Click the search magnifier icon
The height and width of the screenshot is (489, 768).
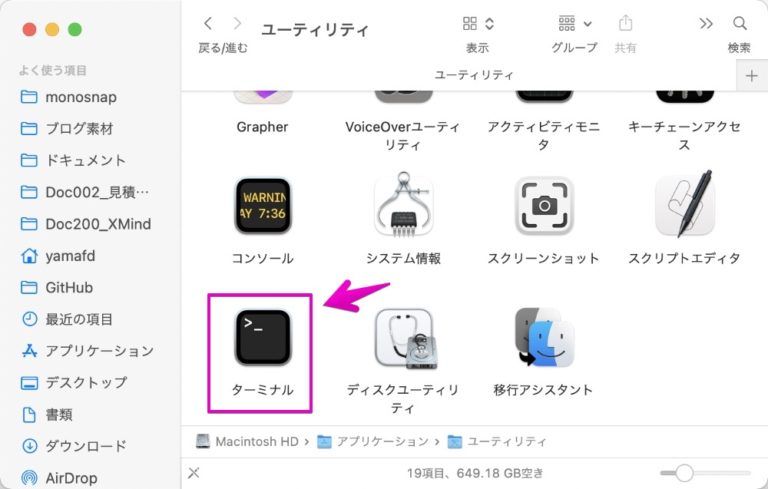[x=740, y=23]
